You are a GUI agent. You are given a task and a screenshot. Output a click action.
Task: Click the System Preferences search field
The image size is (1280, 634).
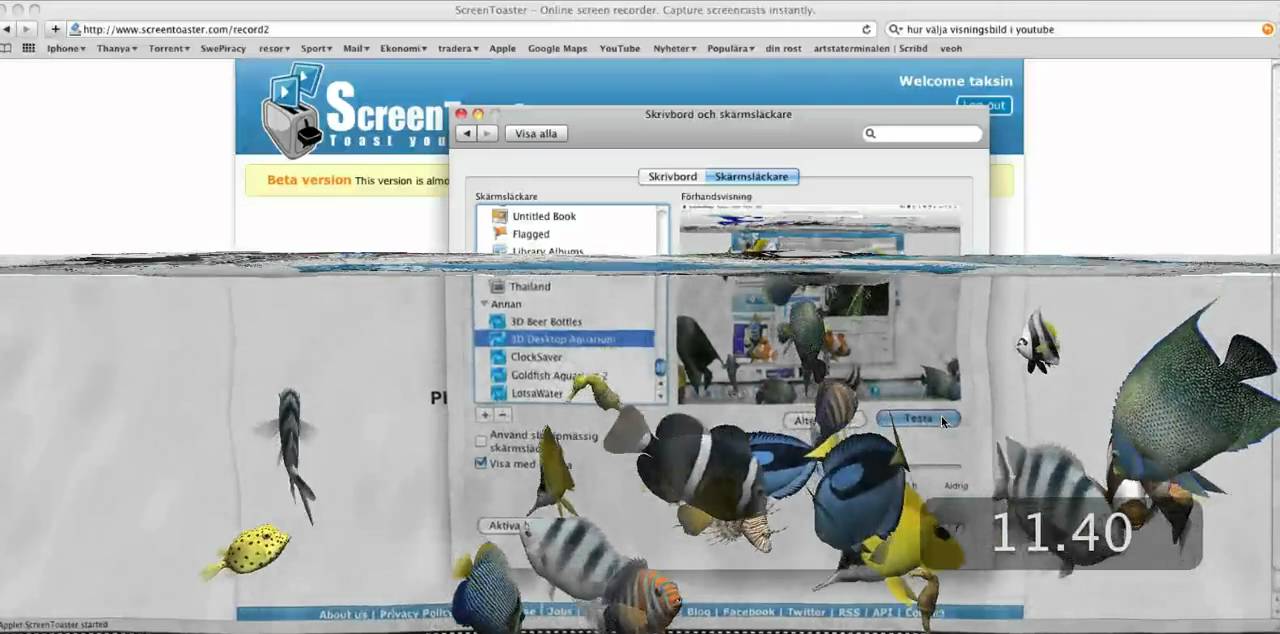(922, 133)
